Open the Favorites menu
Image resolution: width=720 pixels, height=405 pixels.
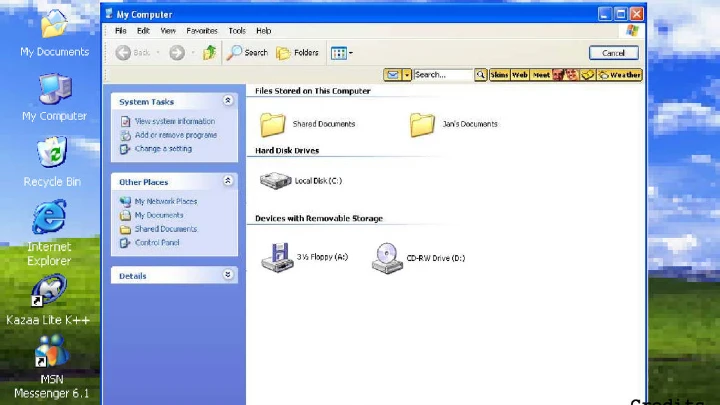click(x=202, y=31)
